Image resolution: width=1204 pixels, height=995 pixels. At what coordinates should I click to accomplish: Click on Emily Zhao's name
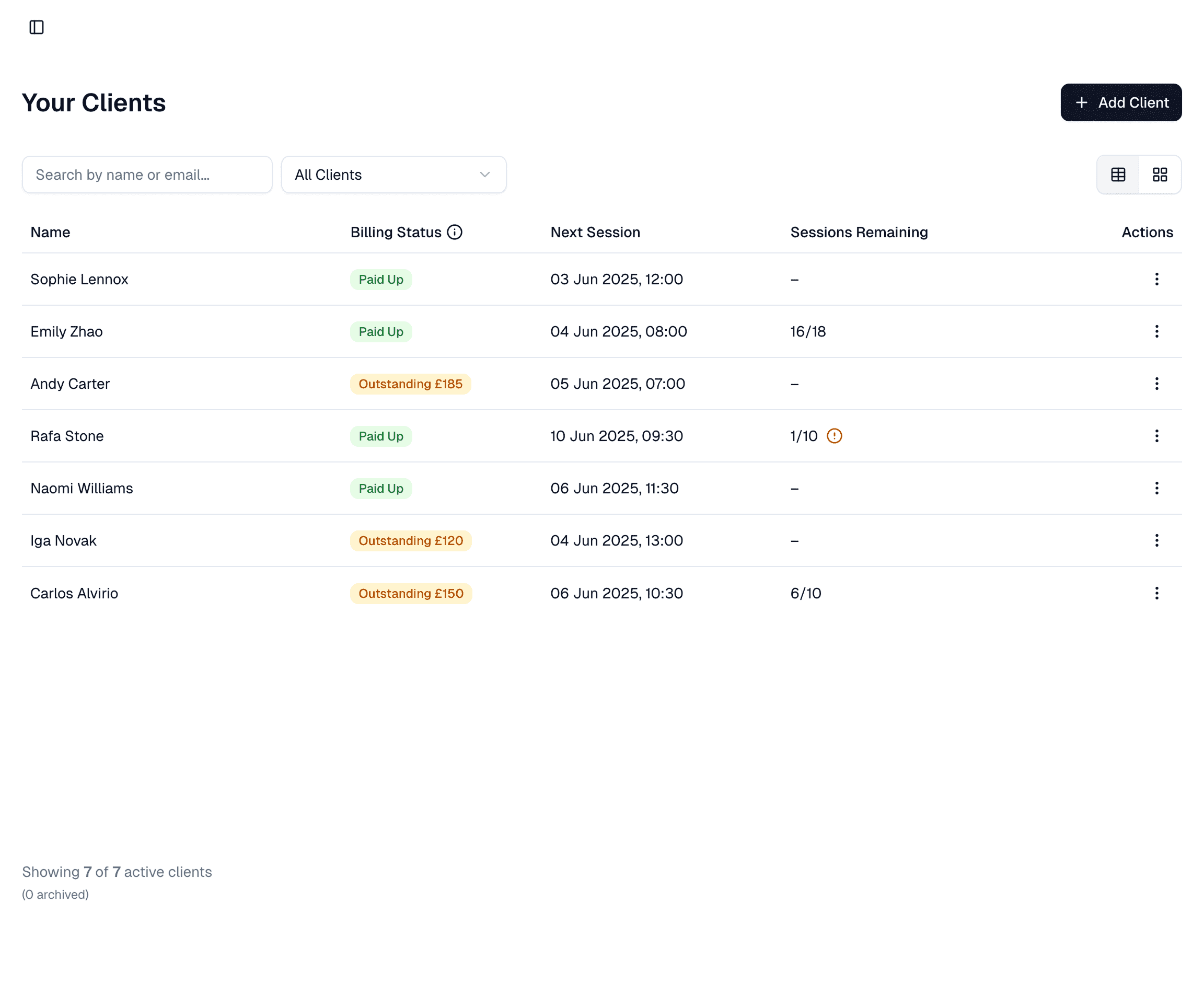tap(66, 332)
